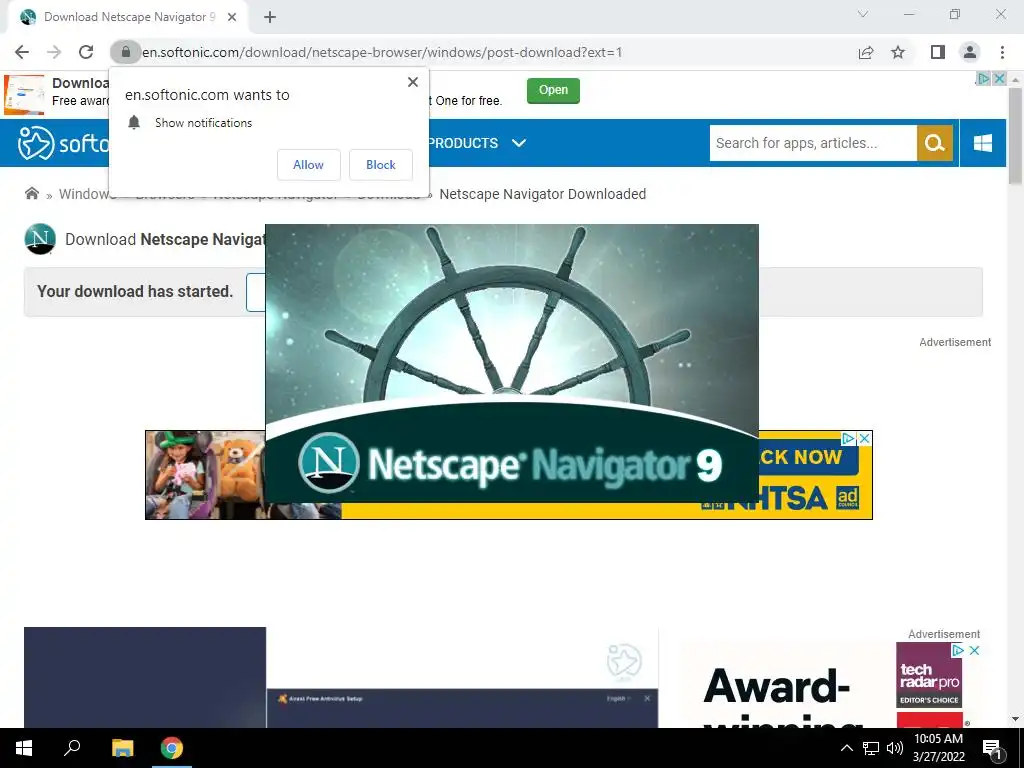Click the tech radar pro ad badge

pyautogui.click(x=929, y=675)
